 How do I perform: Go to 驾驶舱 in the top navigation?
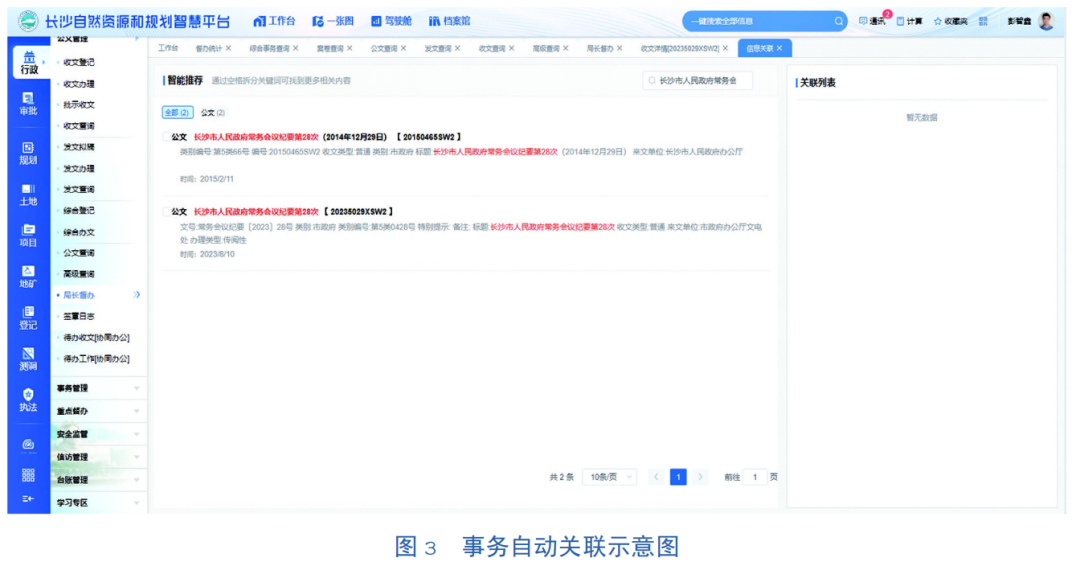click(x=391, y=21)
